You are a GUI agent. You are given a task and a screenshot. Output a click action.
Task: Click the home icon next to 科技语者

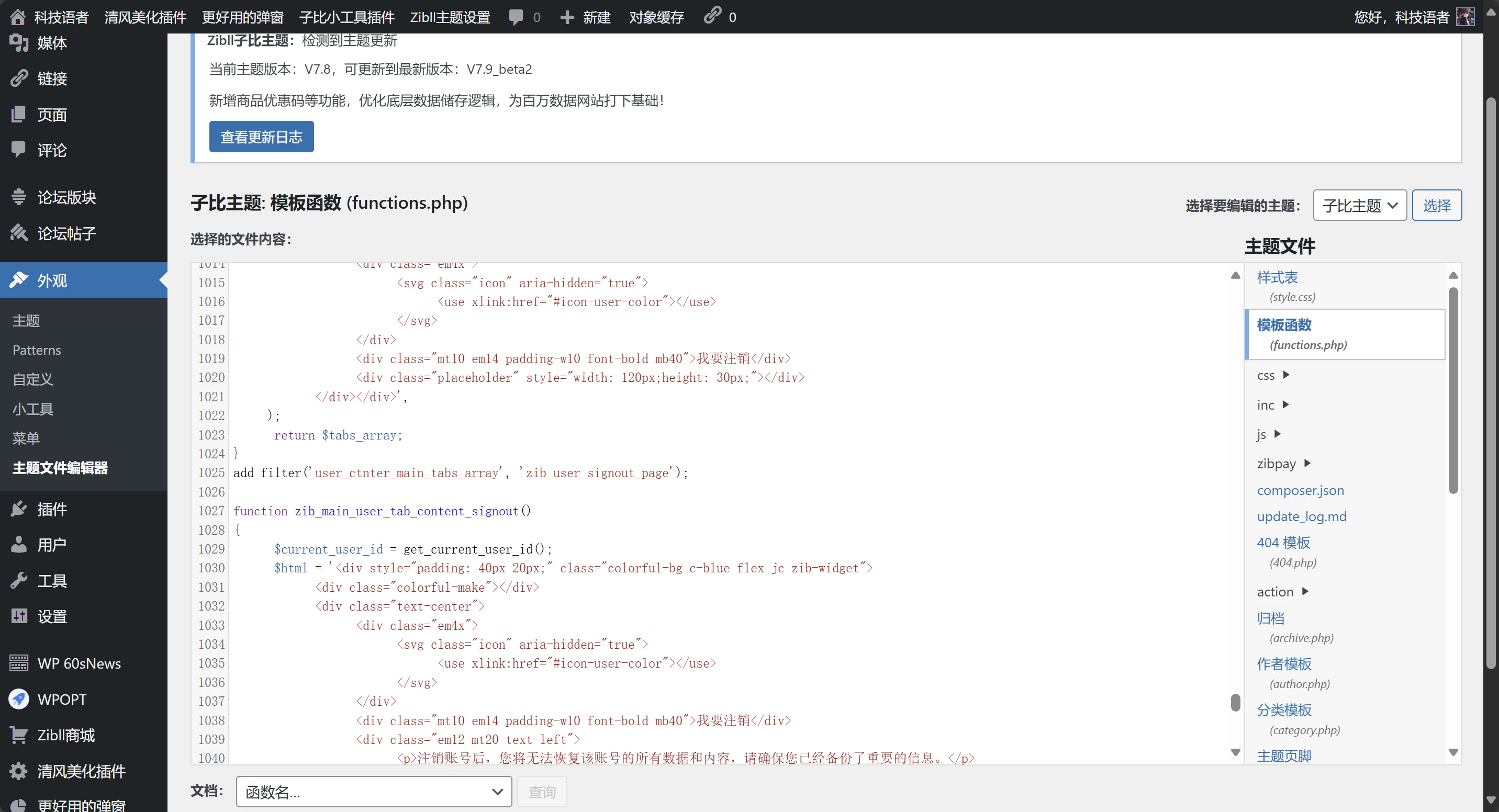click(x=17, y=17)
